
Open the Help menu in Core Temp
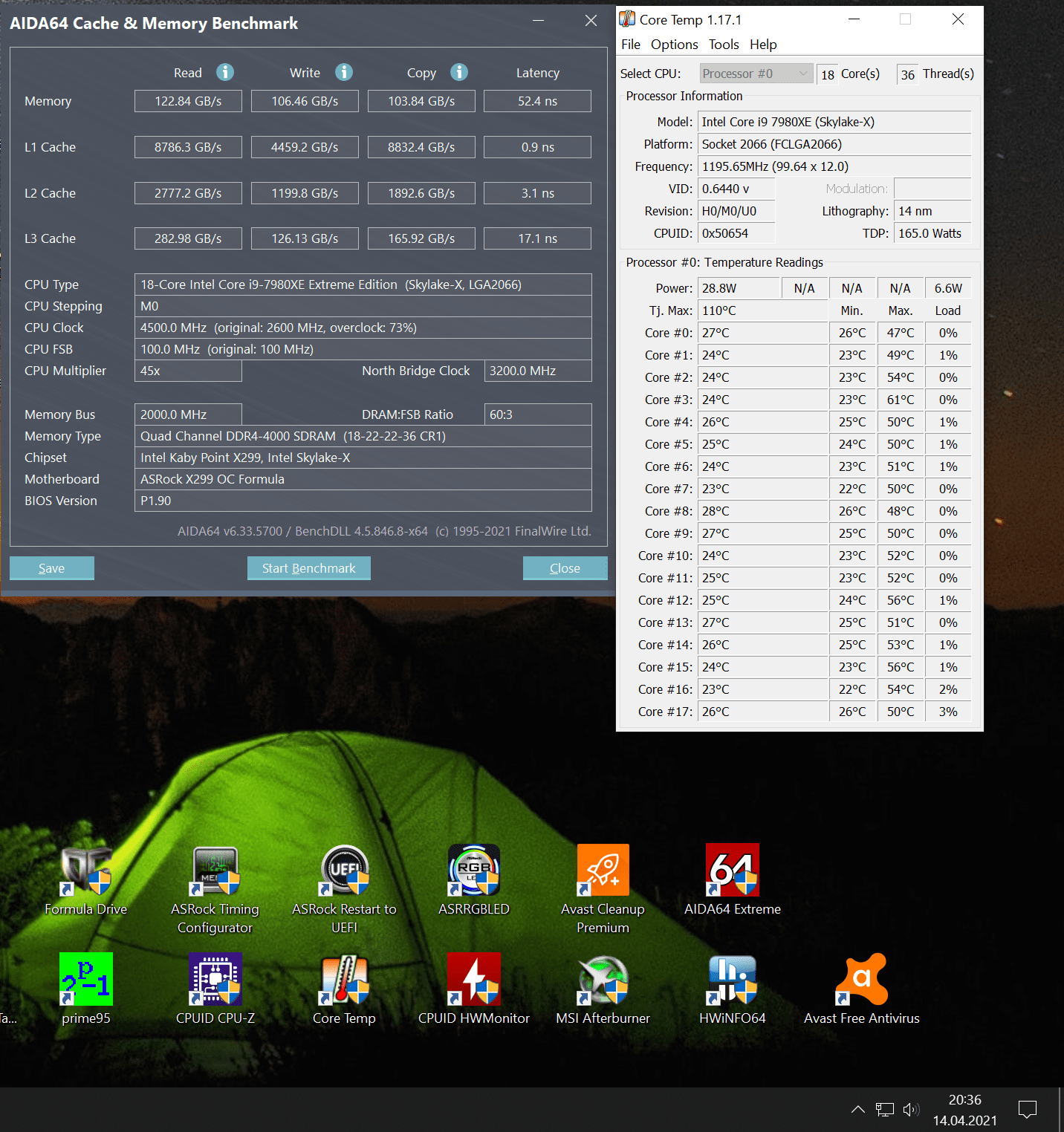click(763, 45)
